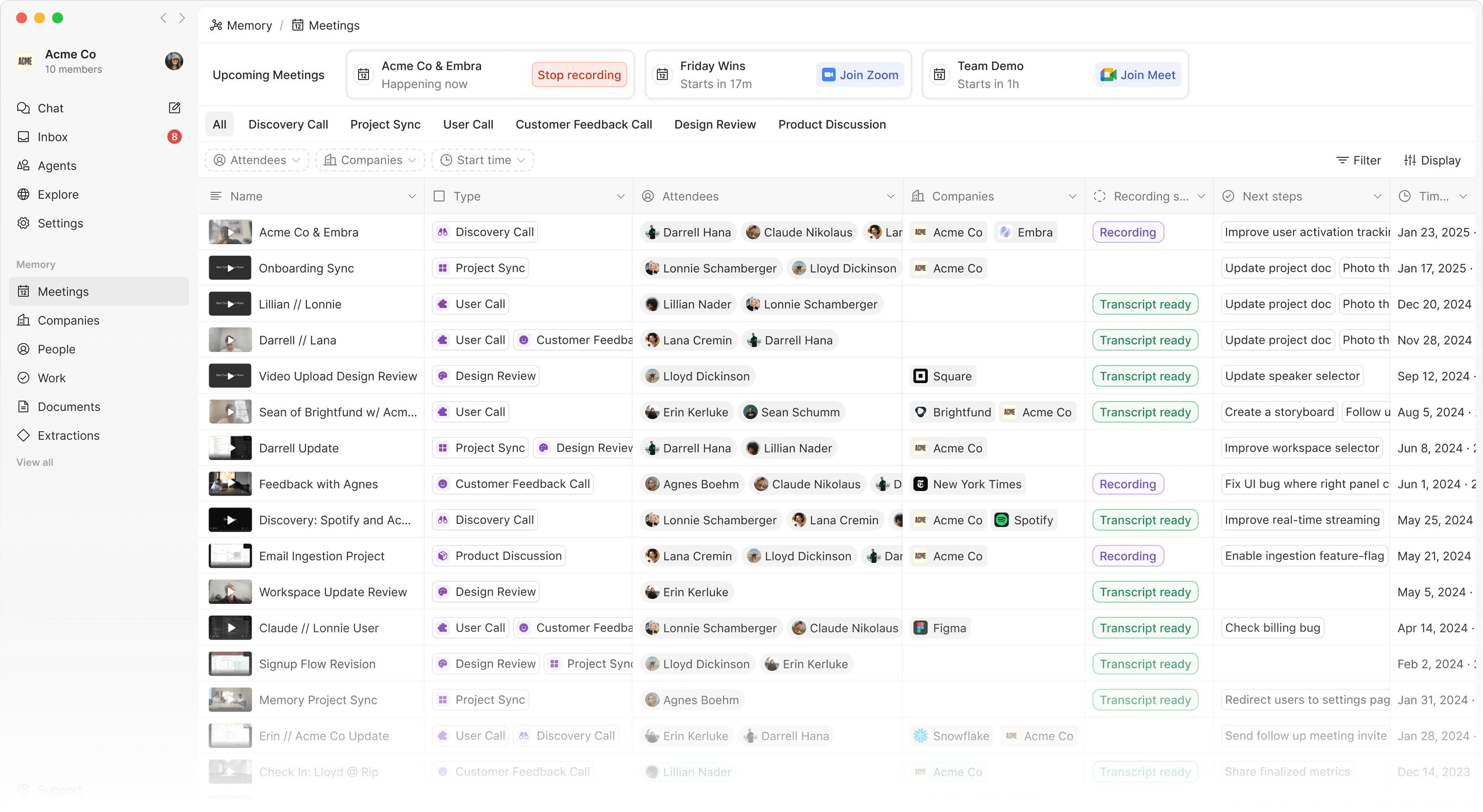Play the Onboarding Sync meeting thumbnail
This screenshot has width=1483, height=812.
tap(230, 268)
